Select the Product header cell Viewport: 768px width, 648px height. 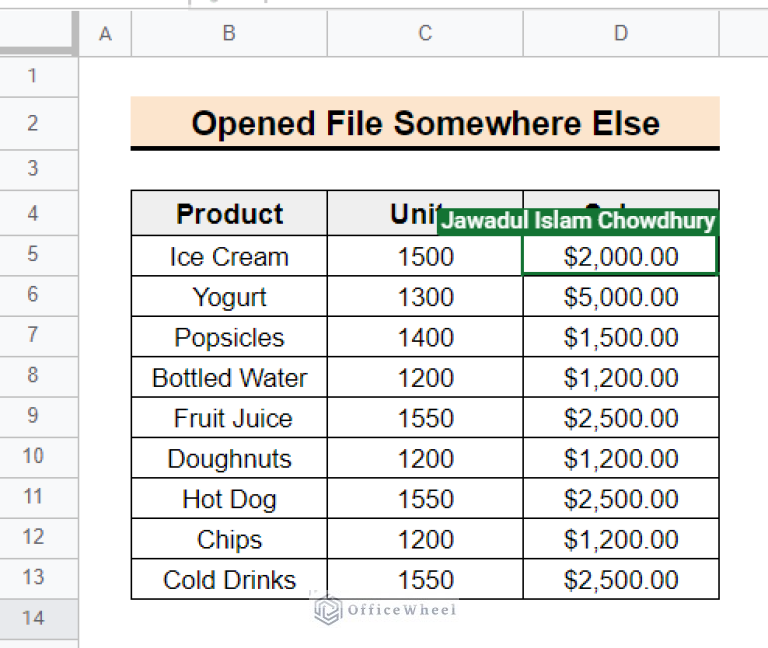tap(229, 214)
